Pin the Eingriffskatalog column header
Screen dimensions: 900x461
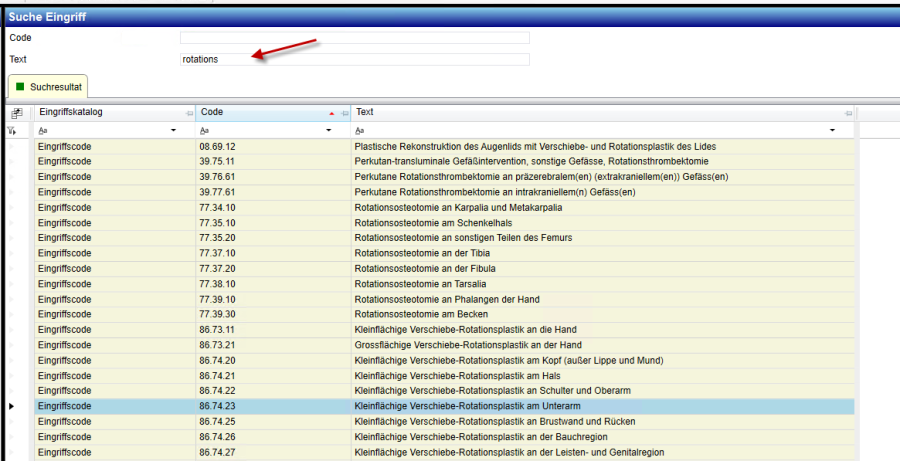[189, 113]
